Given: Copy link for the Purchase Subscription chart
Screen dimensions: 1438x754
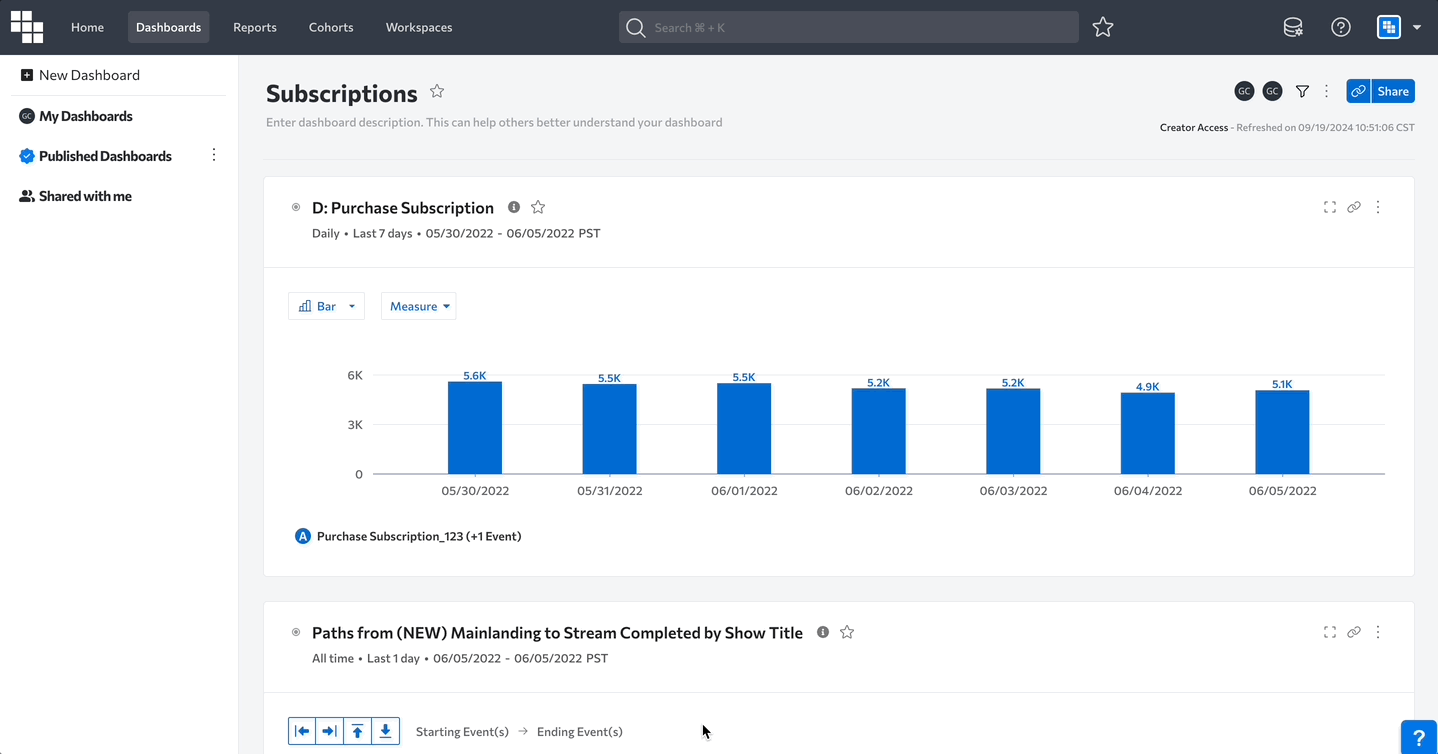Looking at the screenshot, I should click(1353, 208).
